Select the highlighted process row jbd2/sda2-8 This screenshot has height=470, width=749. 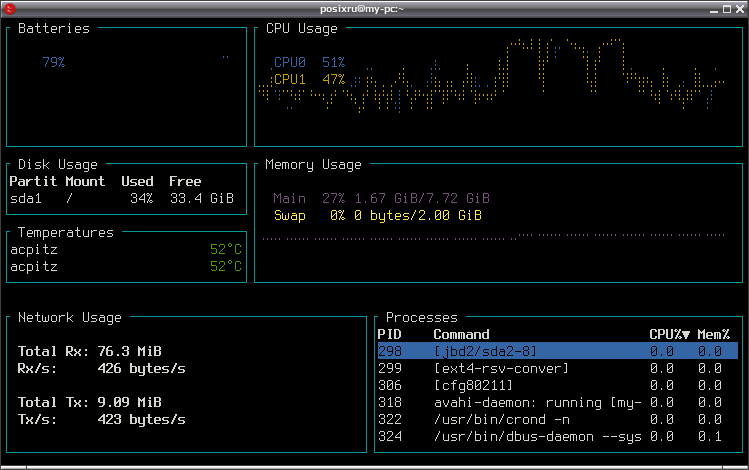(557, 351)
